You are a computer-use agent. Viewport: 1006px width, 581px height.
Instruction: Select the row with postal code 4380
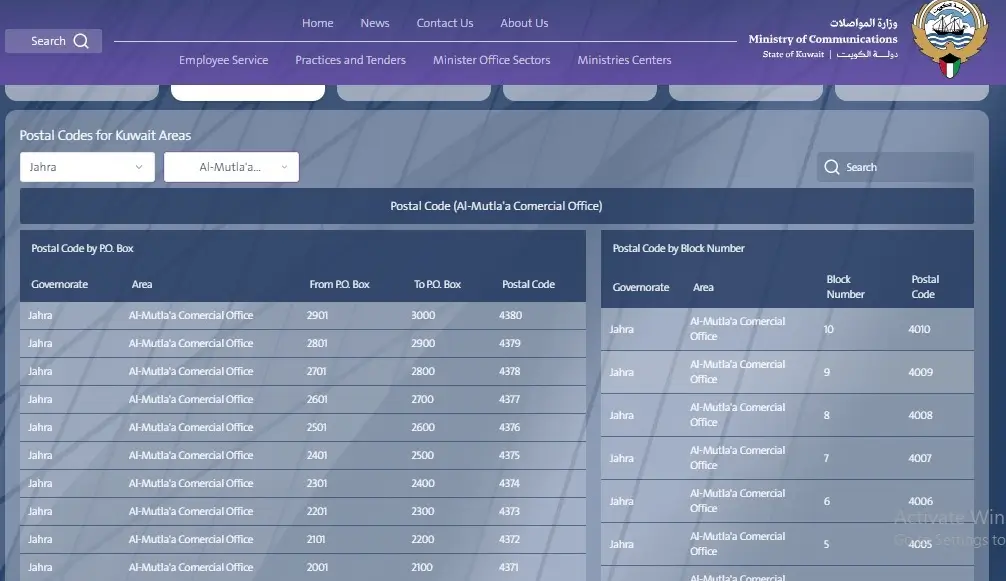[302, 315]
